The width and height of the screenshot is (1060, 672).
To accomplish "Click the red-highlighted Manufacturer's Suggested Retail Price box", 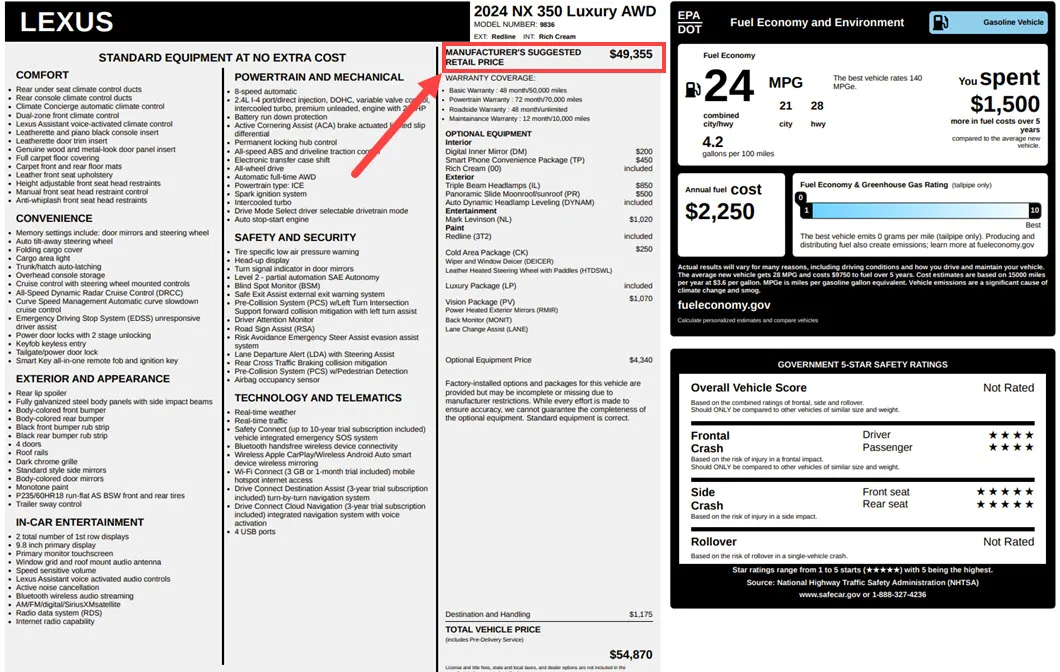I will coord(555,57).
